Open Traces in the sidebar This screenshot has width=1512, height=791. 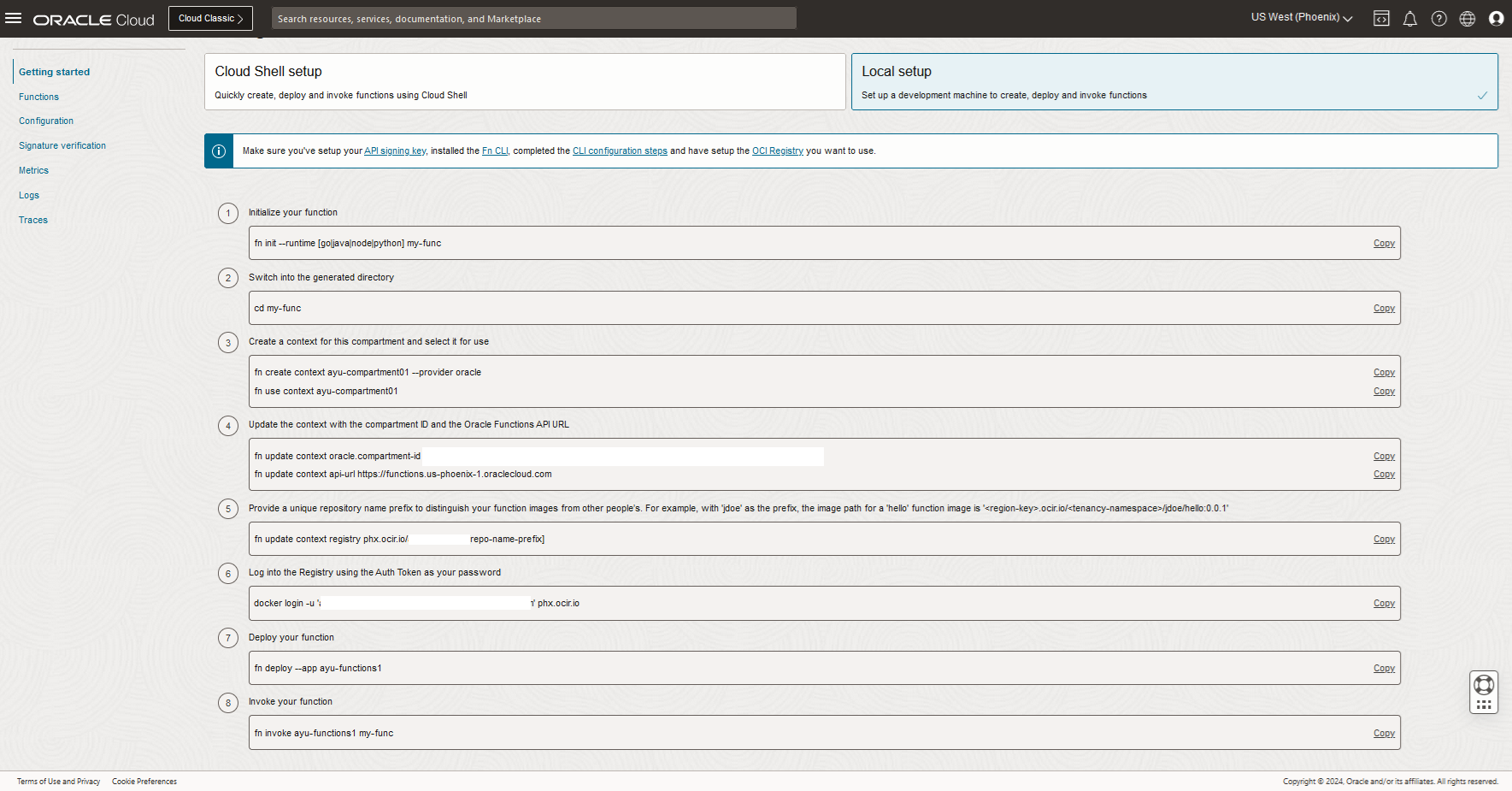pyautogui.click(x=33, y=221)
